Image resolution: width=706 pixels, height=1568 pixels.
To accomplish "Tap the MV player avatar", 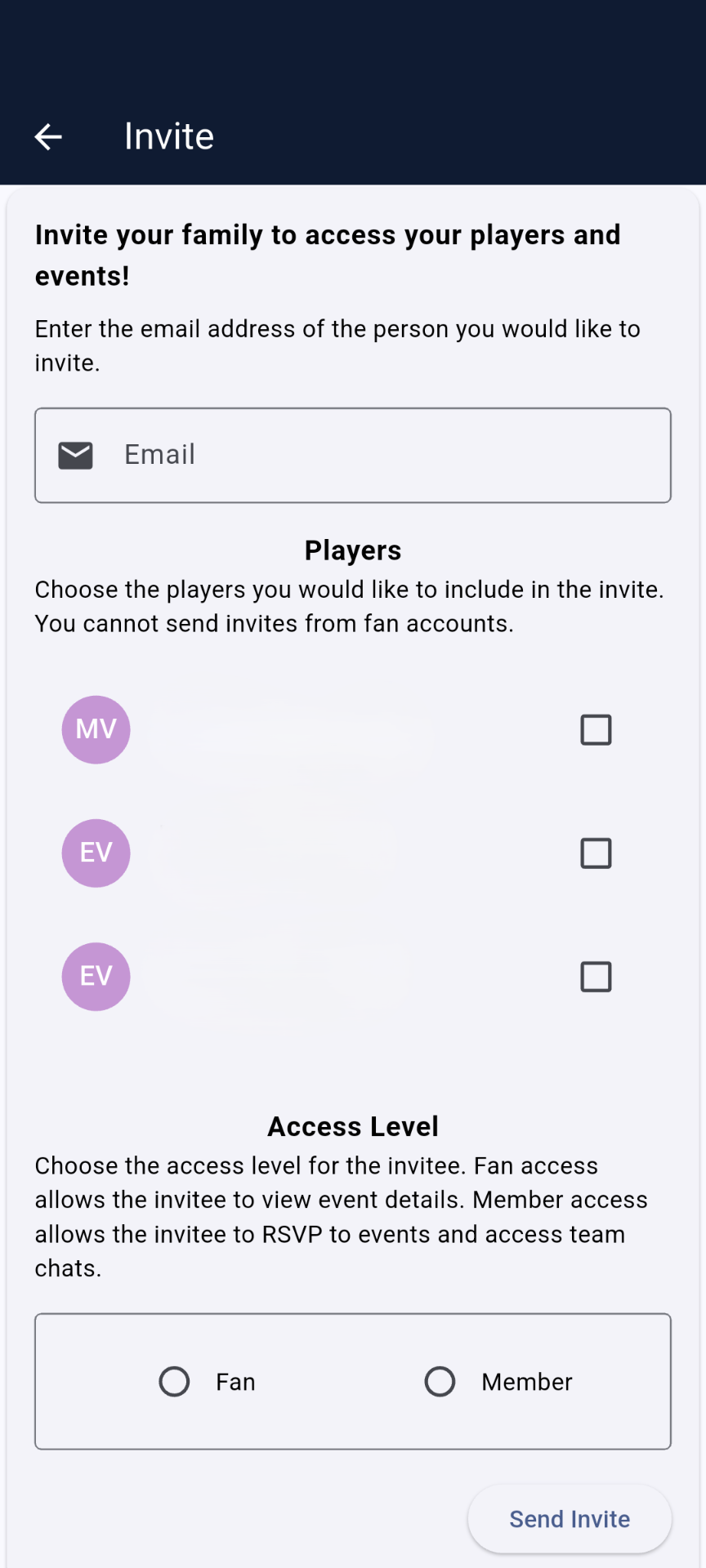I will [x=96, y=729].
